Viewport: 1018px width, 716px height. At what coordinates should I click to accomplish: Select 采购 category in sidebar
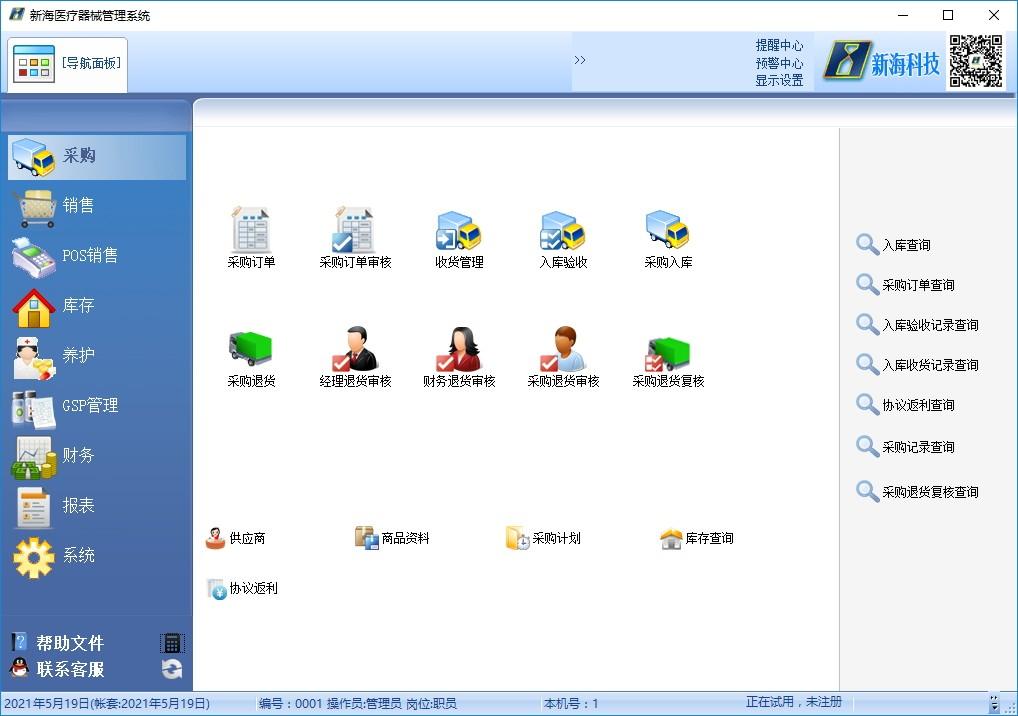coord(97,156)
